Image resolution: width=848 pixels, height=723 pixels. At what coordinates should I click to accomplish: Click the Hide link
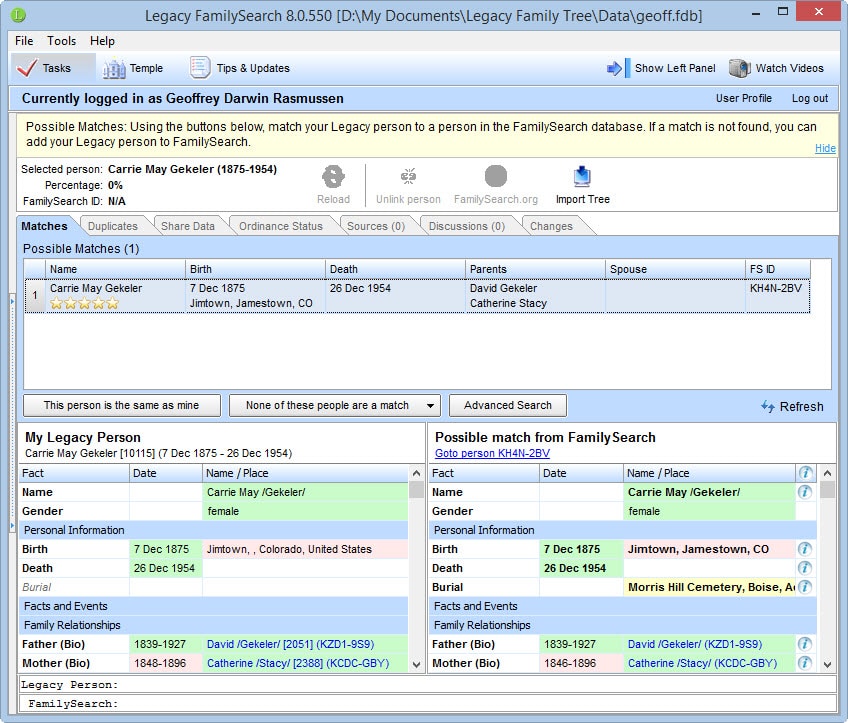[825, 148]
